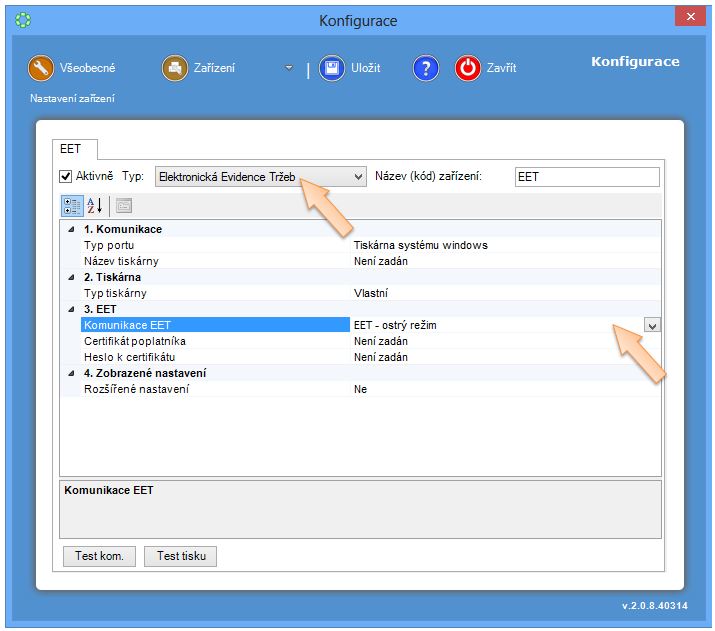The height and width of the screenshot is (631, 715).
Task: Open the Zařízení printer icon
Action: (175, 68)
